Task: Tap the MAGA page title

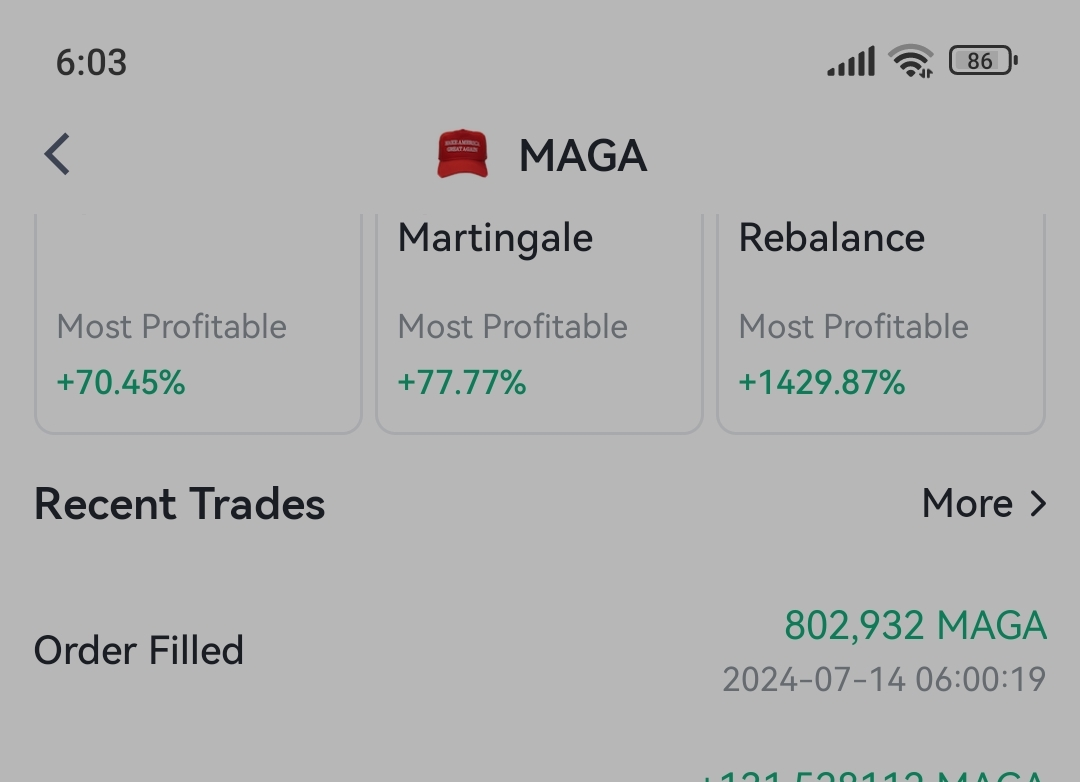Action: 583,156
